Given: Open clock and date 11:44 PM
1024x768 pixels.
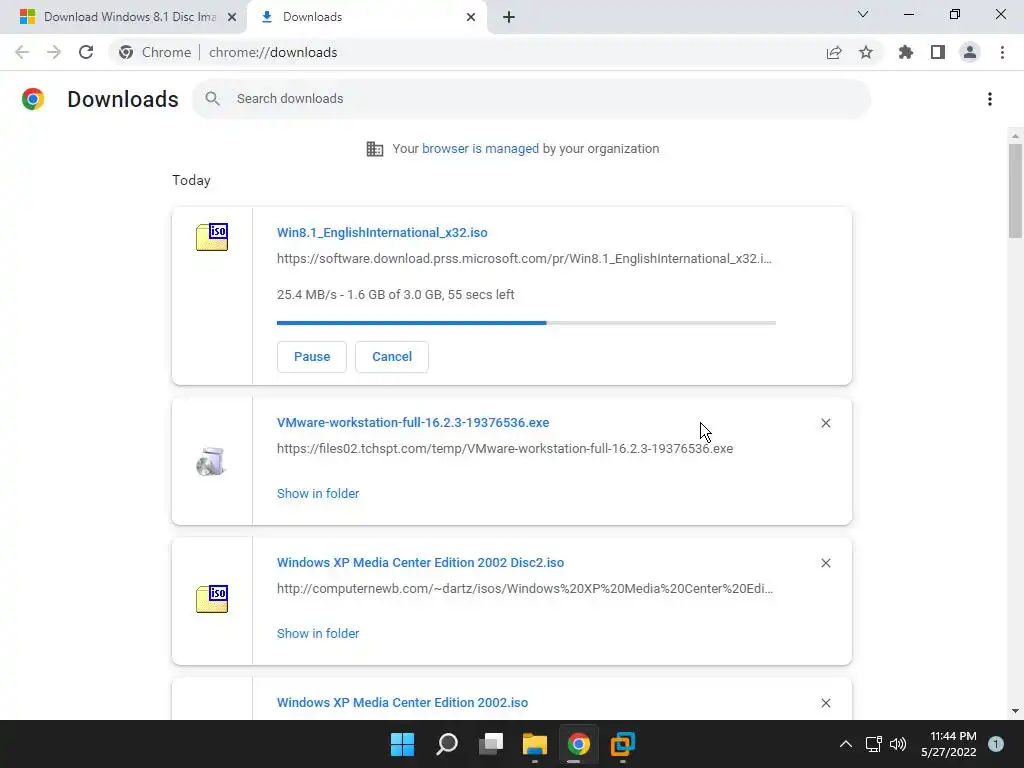Looking at the screenshot, I should pyautogui.click(x=949, y=744).
